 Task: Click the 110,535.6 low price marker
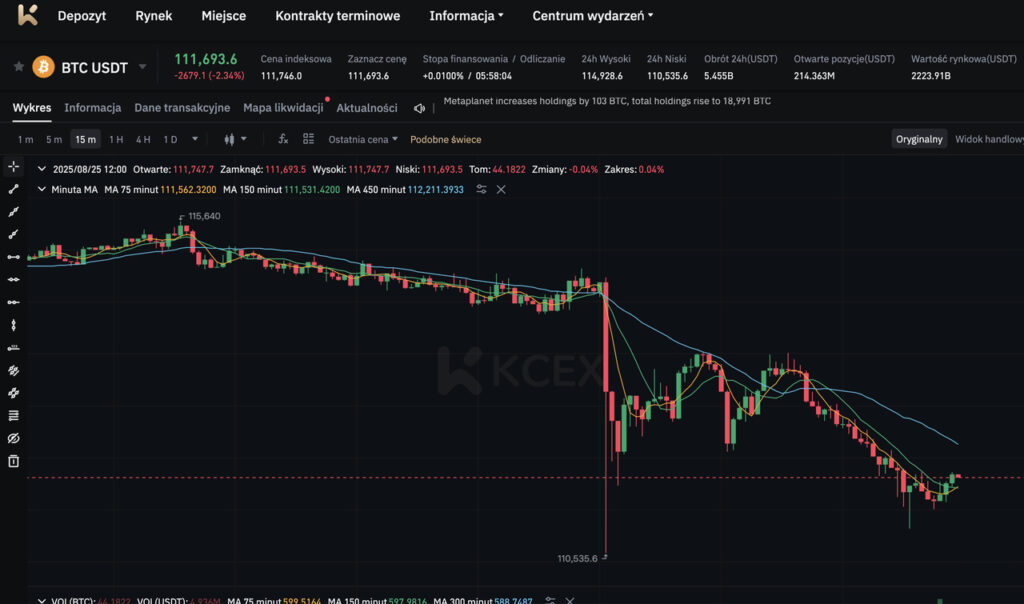(577, 558)
